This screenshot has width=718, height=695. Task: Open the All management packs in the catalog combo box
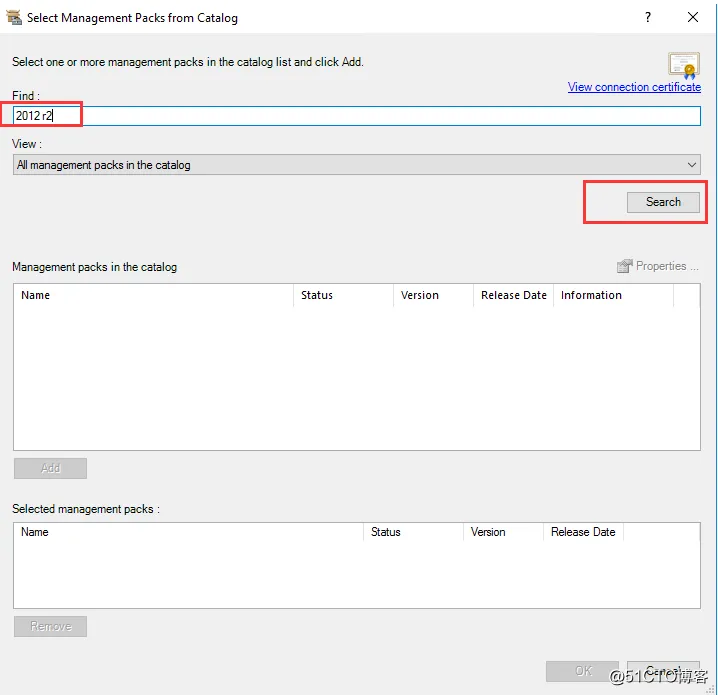356,165
